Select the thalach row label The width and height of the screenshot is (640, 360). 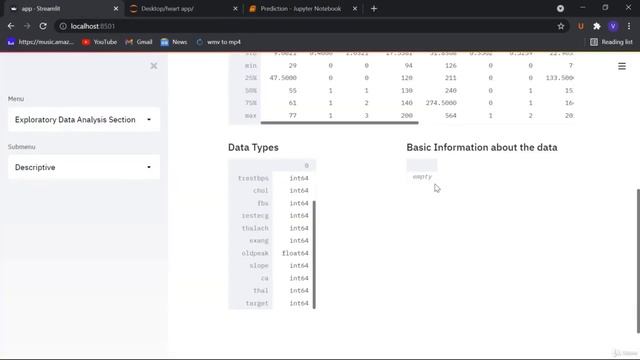point(255,228)
